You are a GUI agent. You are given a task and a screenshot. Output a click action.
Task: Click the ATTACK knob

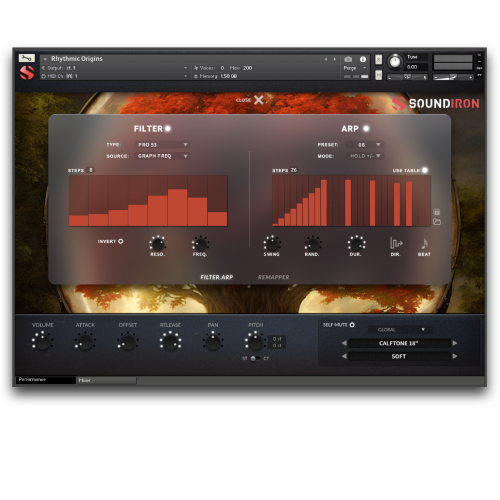click(x=85, y=341)
